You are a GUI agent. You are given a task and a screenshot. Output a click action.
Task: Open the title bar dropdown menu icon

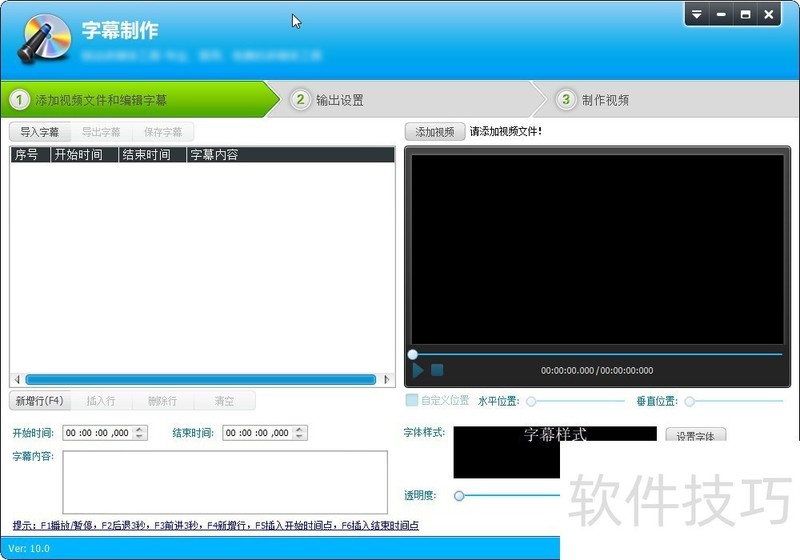pyautogui.click(x=696, y=14)
